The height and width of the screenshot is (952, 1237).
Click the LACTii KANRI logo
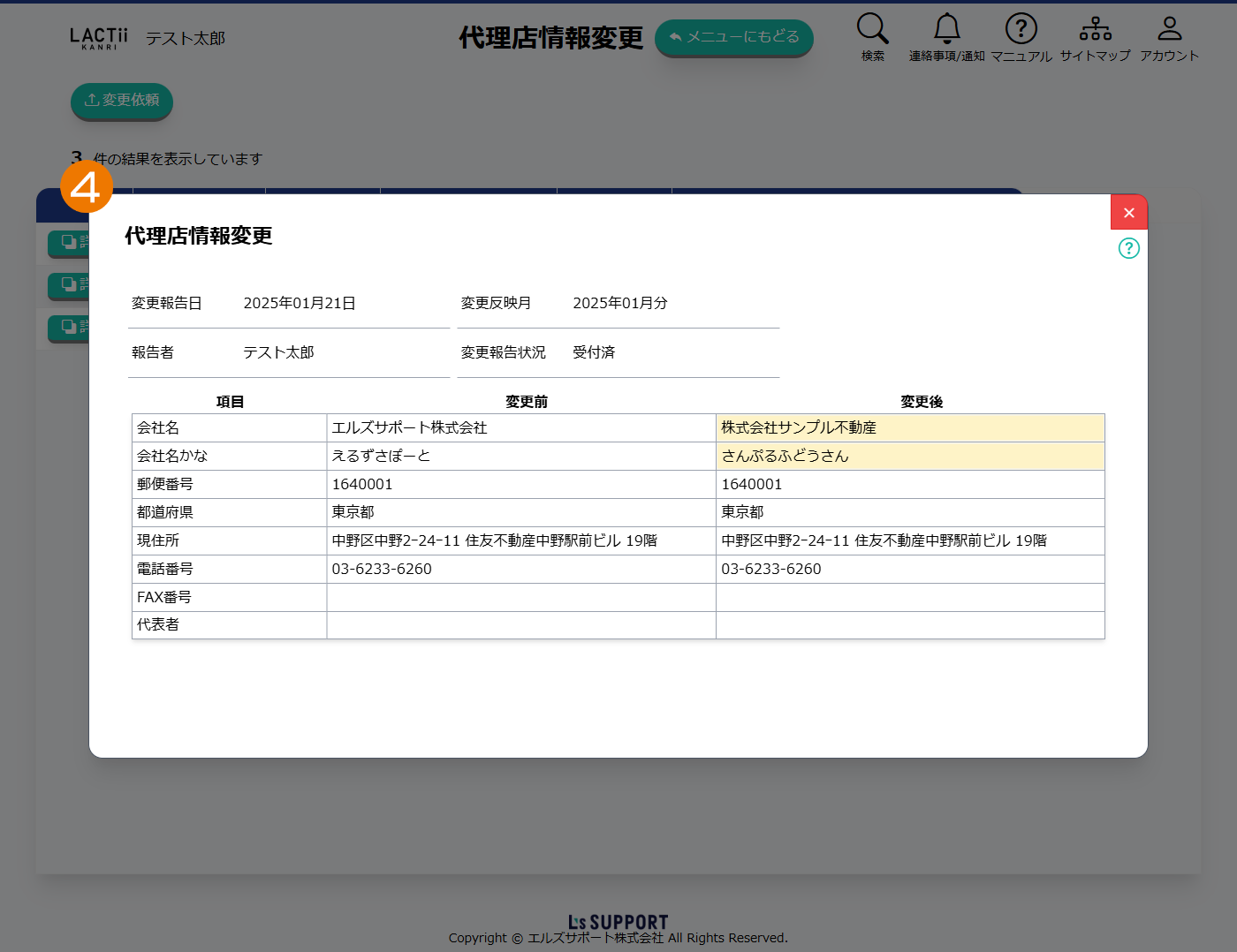pyautogui.click(x=99, y=38)
